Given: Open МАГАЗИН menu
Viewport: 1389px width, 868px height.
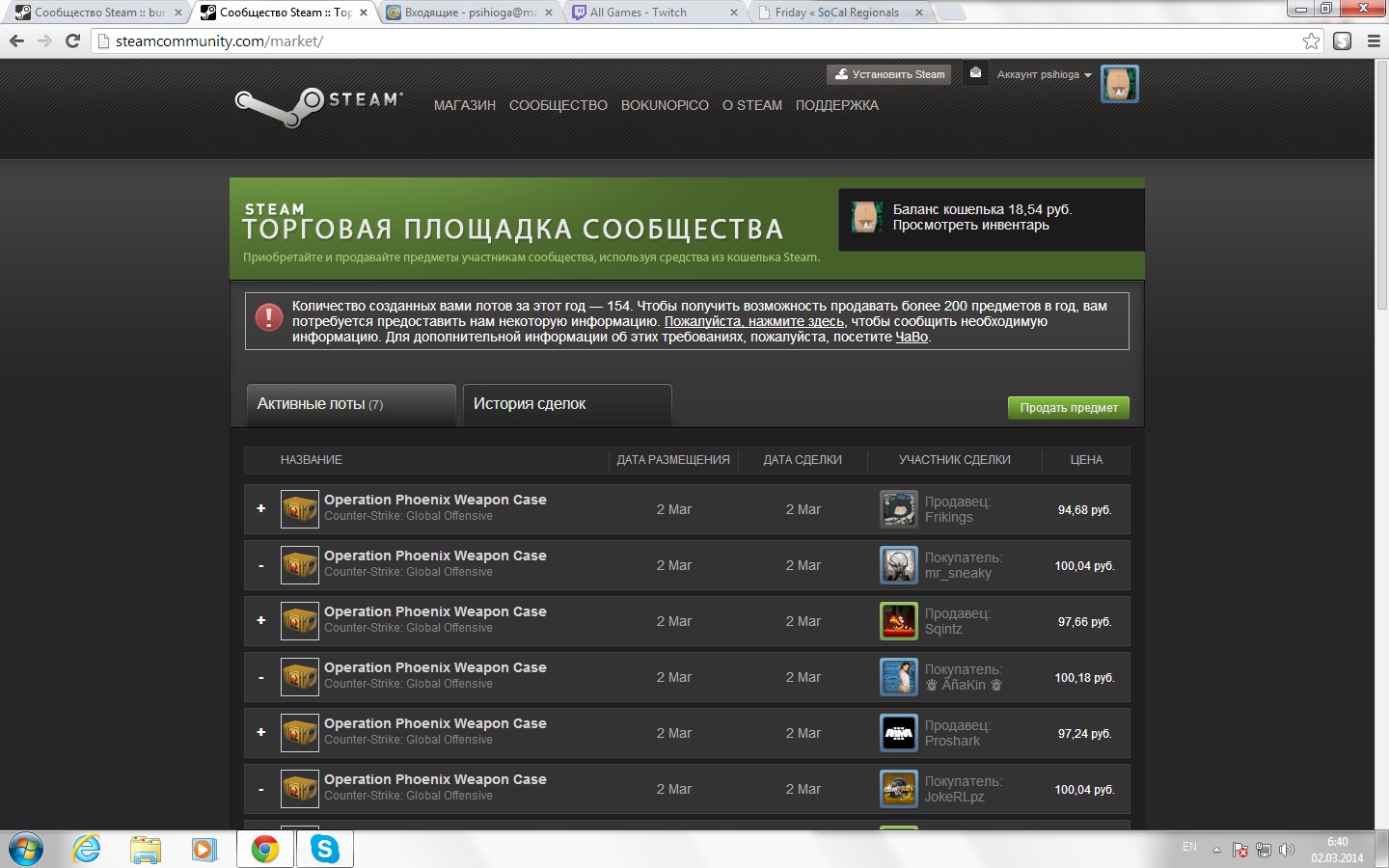Looking at the screenshot, I should point(465,105).
